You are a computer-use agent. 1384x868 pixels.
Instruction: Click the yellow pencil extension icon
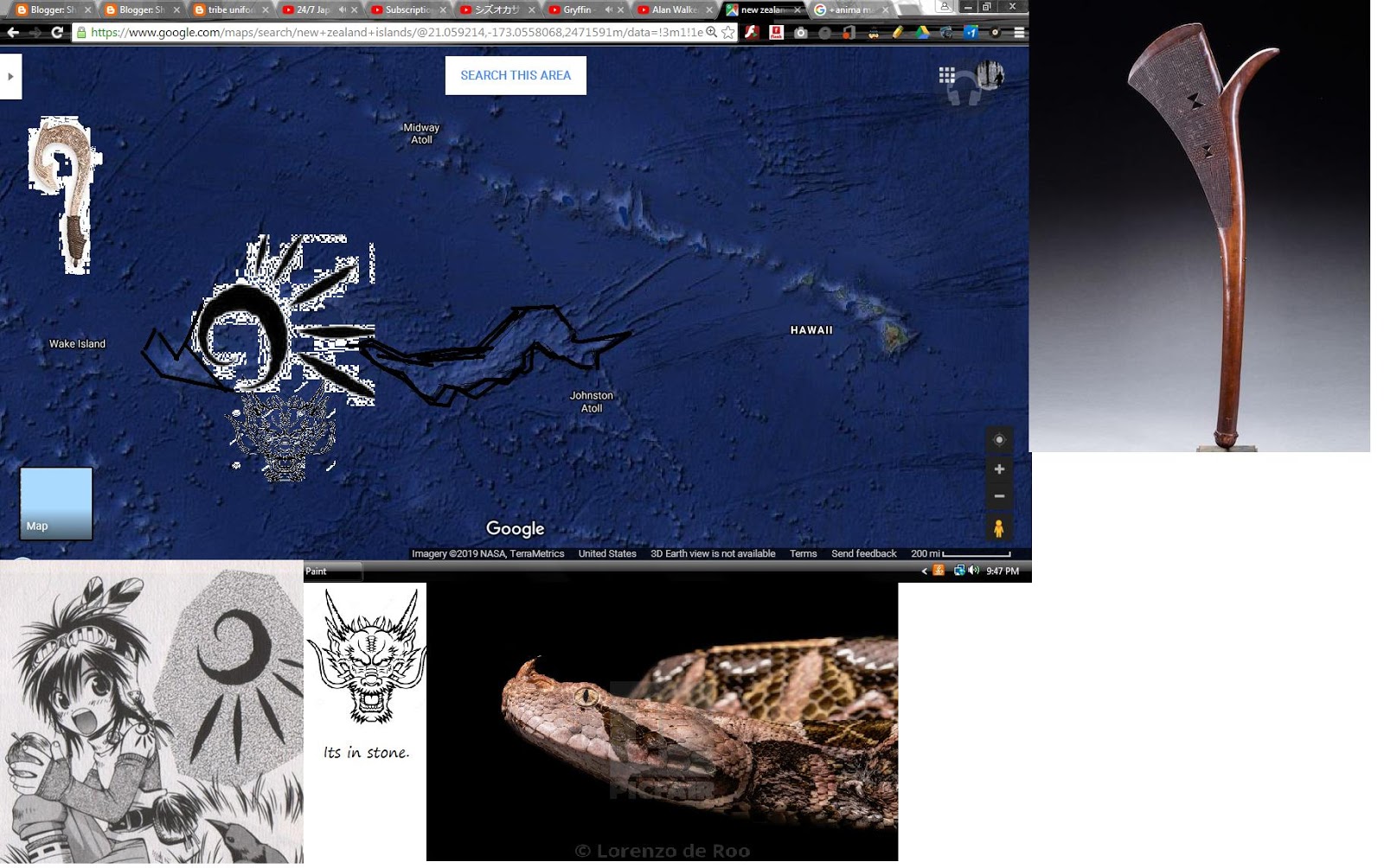point(898,32)
